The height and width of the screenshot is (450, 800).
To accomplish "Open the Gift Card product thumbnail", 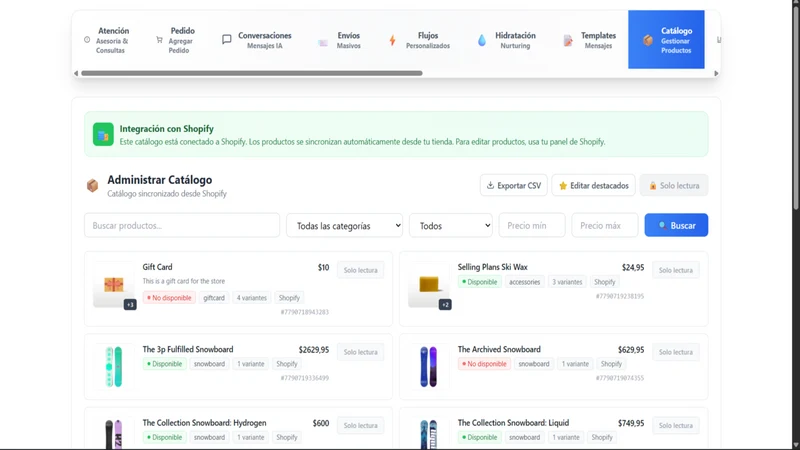I will coord(114,285).
